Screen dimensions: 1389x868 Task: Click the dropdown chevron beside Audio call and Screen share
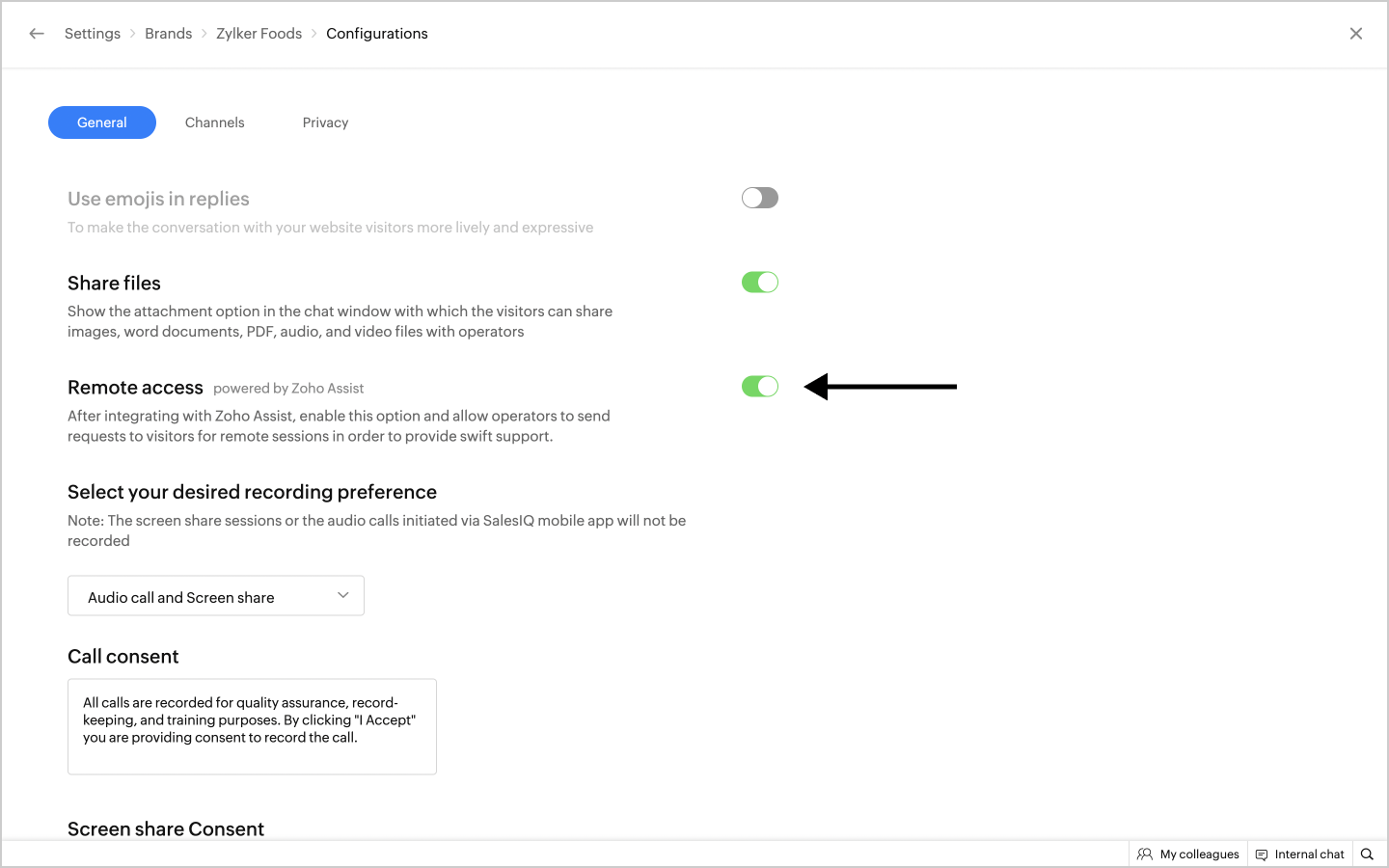point(342,595)
